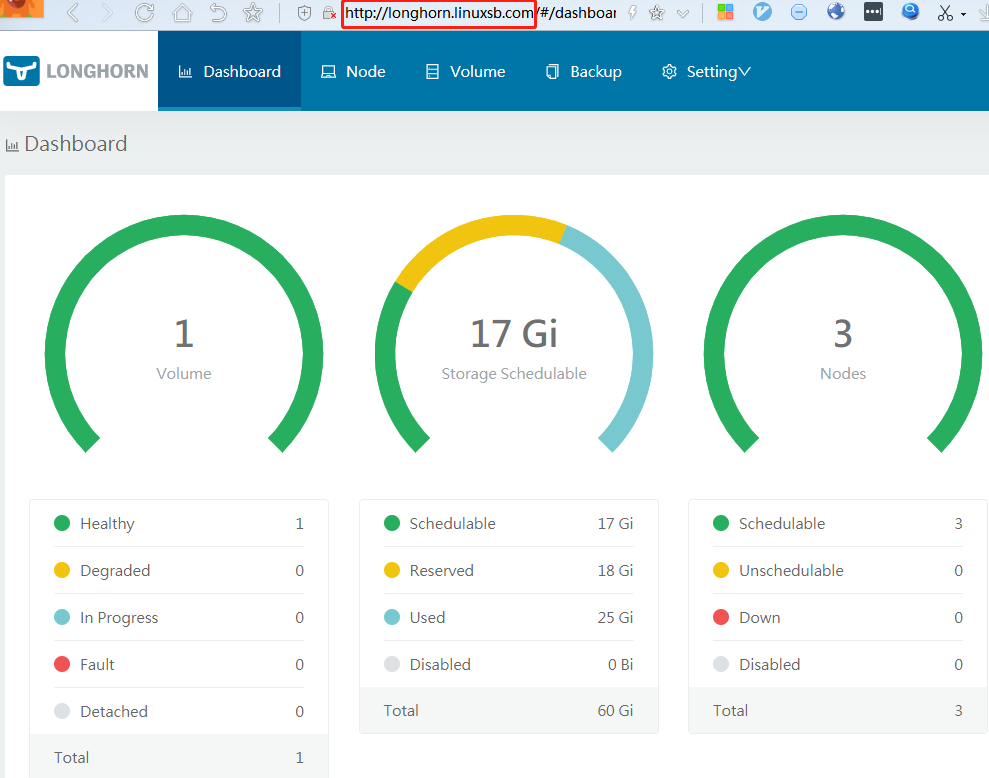989x778 pixels.
Task: Reload the page with refresh icon
Action: [x=144, y=13]
